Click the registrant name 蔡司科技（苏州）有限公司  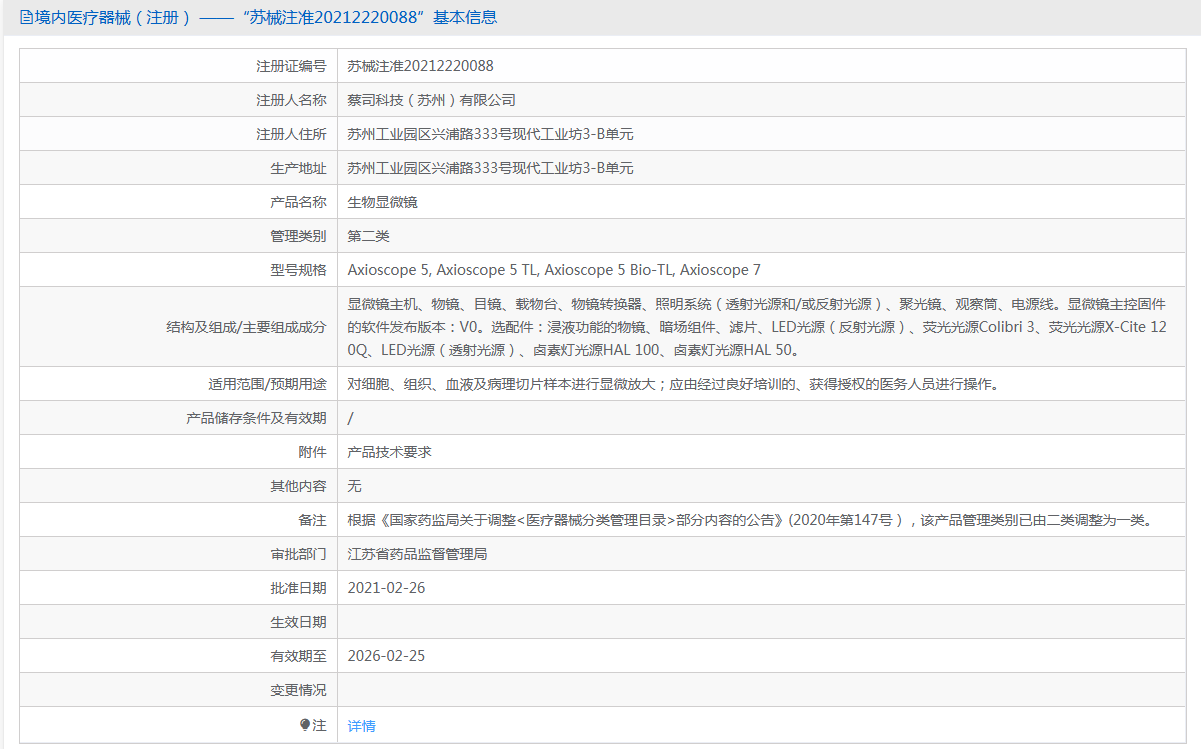431,100
